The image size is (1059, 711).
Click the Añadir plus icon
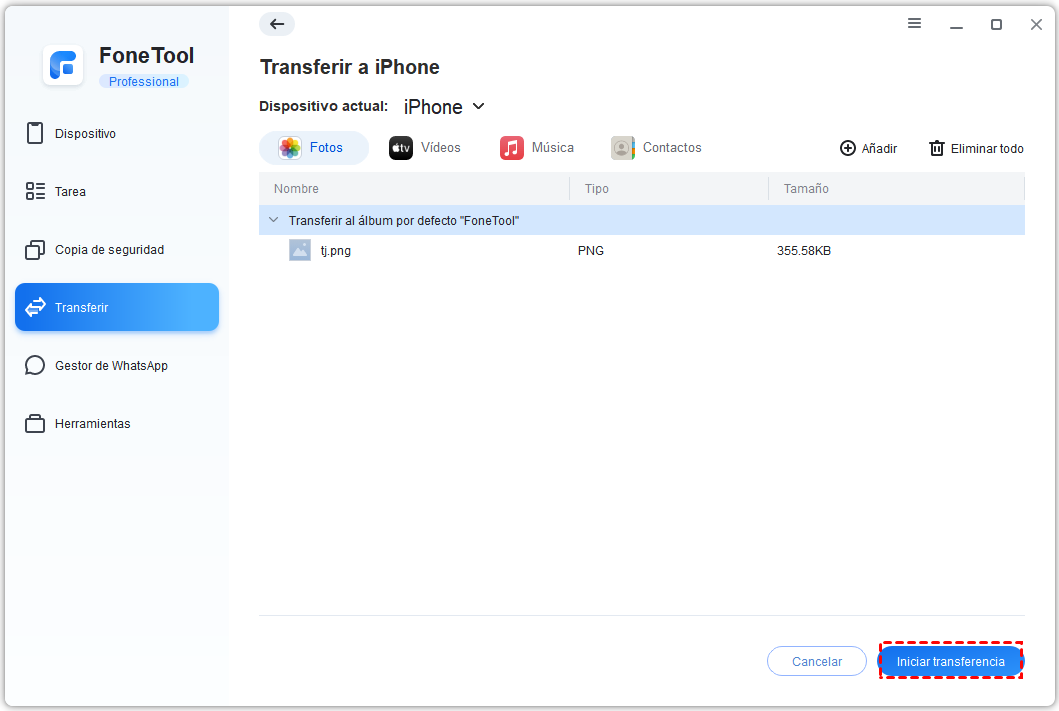[847, 148]
